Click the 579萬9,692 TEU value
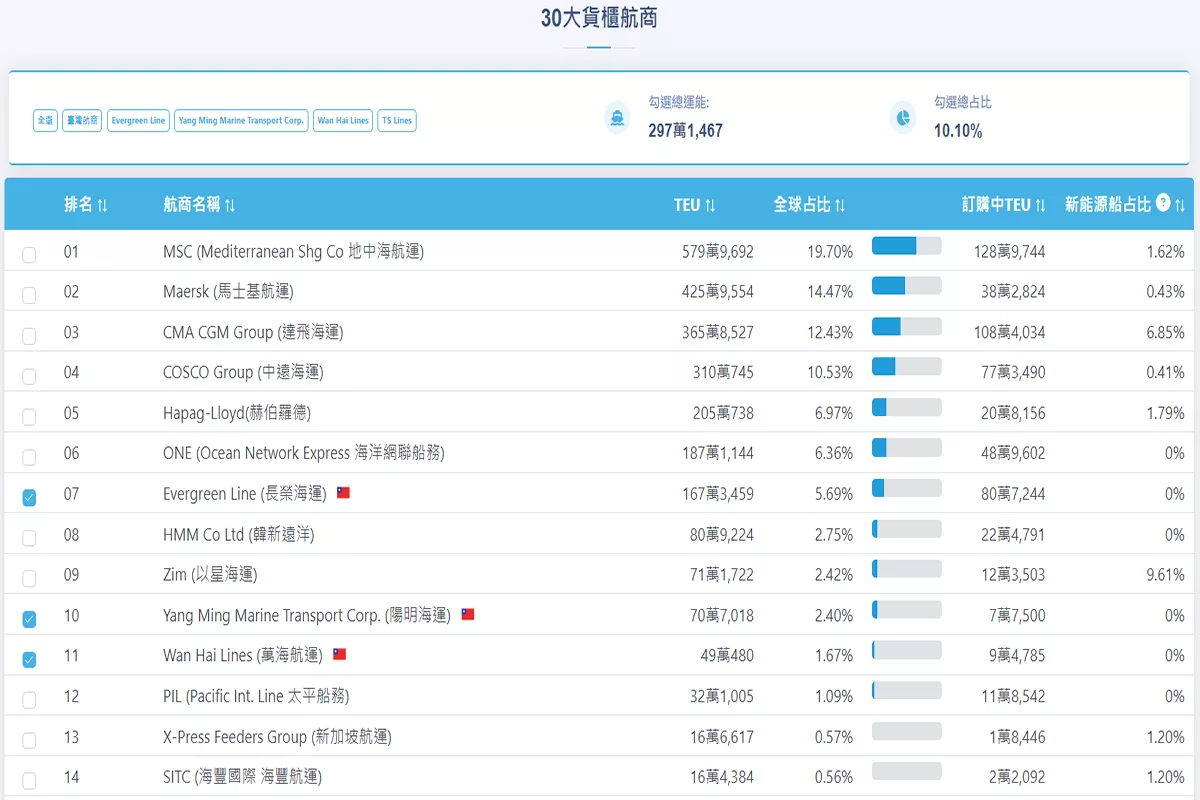This screenshot has width=1200, height=800. [x=718, y=252]
